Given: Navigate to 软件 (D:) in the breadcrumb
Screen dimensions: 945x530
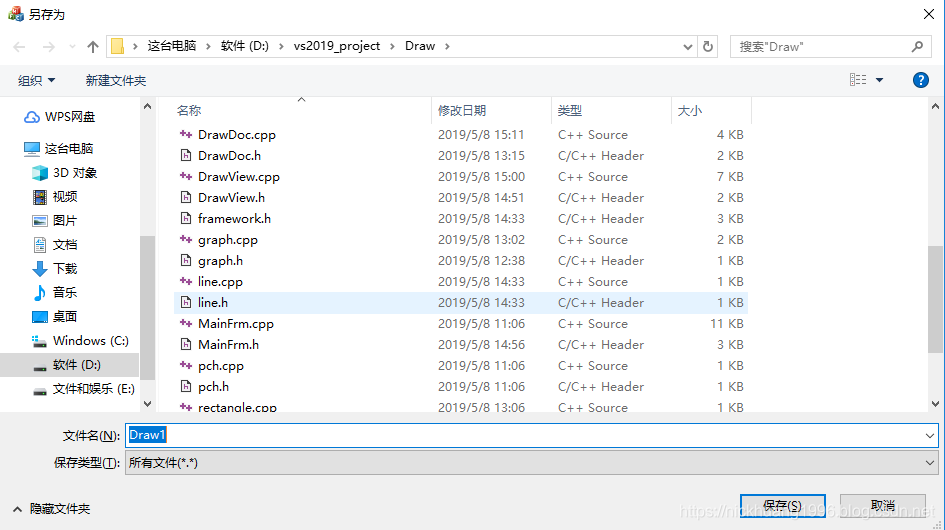Looking at the screenshot, I should 245,46.
